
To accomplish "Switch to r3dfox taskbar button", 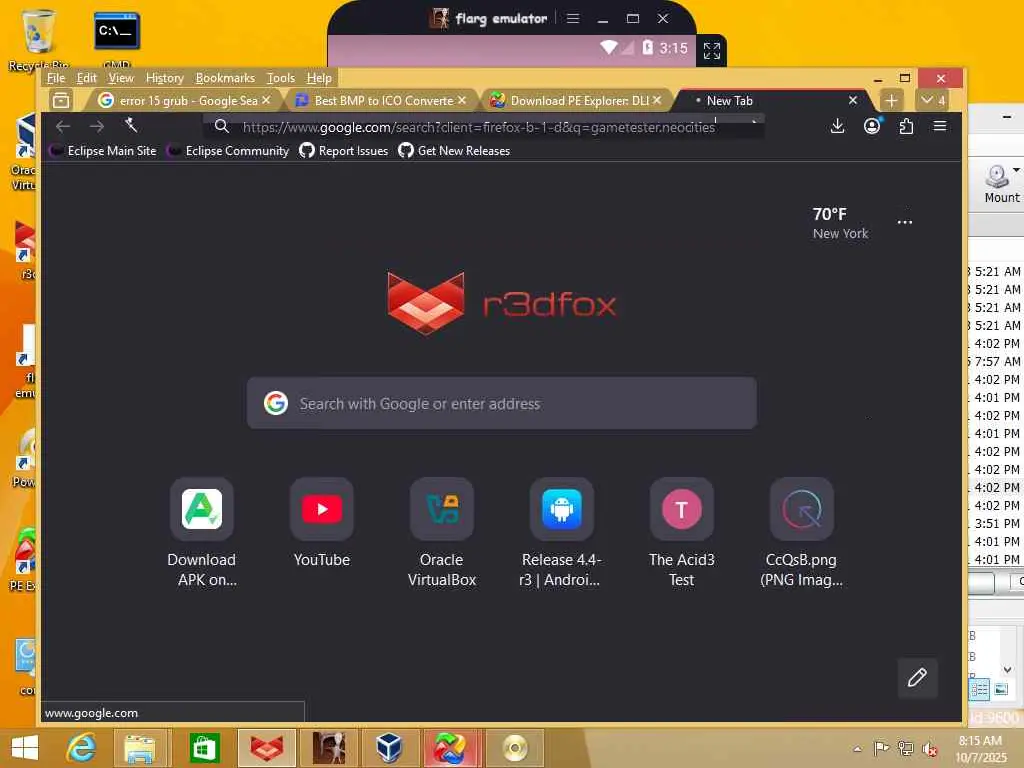I will tap(266, 748).
